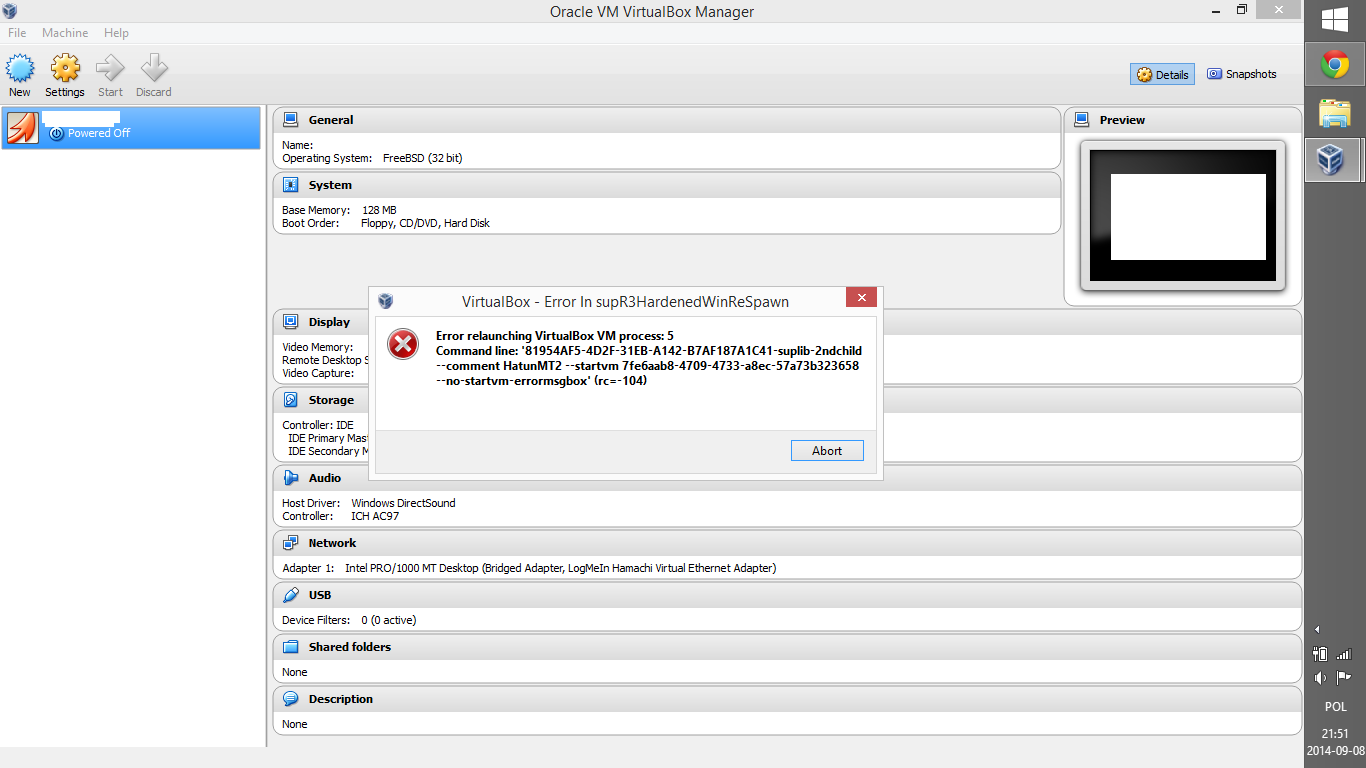Click the 'Host Driver: Windows DirectSound' text
Viewport: 1366px width, 768px height.
coord(368,503)
